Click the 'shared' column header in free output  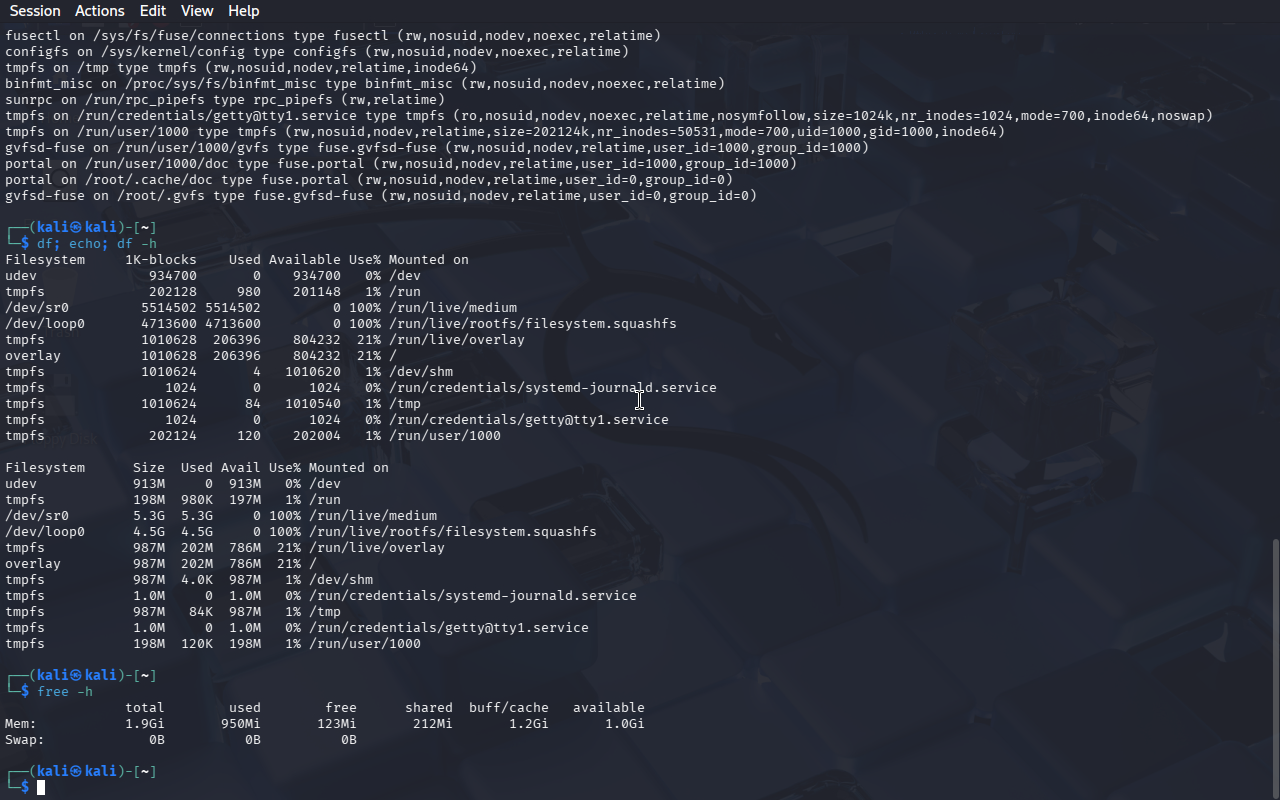pos(428,708)
